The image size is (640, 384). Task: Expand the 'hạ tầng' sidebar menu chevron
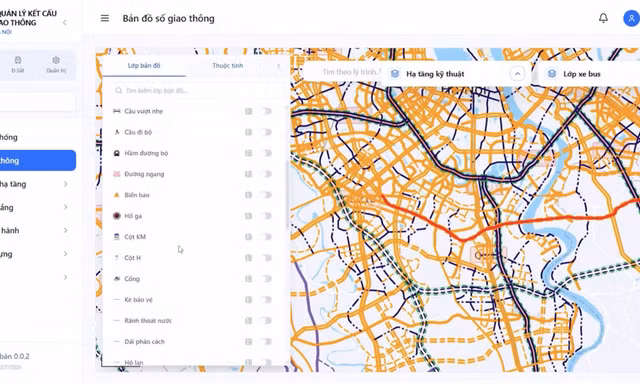65,184
